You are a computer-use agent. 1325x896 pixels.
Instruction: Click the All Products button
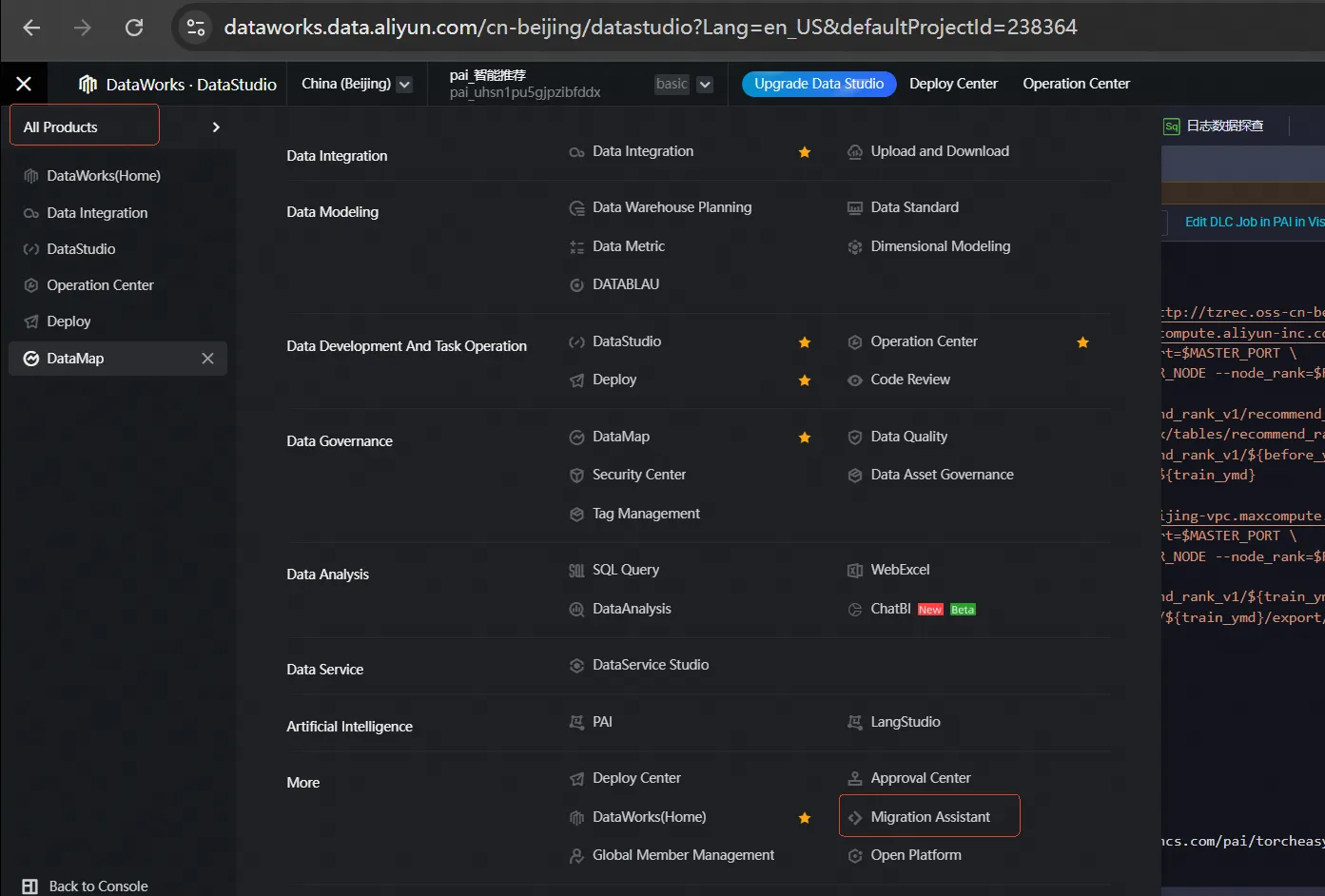tap(85, 126)
